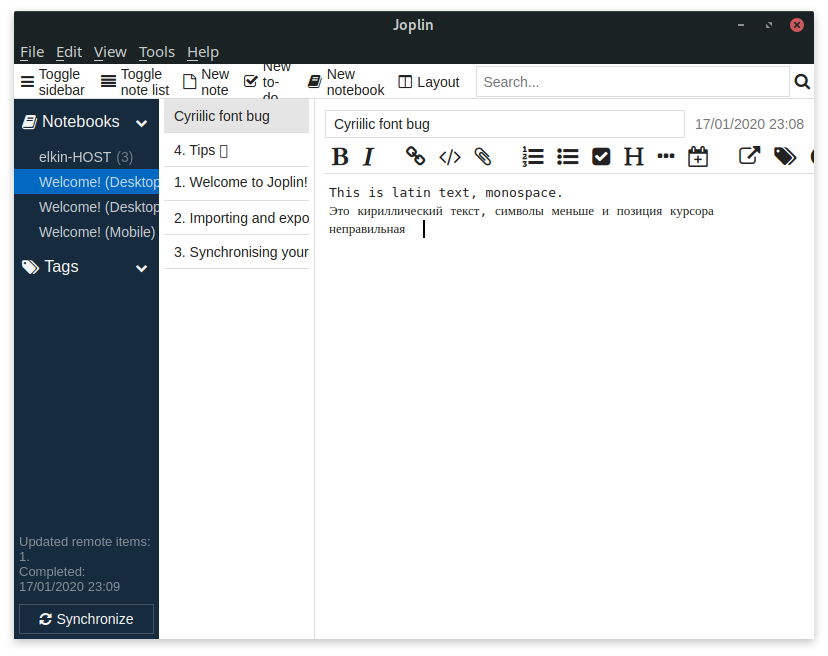Toggle italic formatting
The height and width of the screenshot is (656, 828).
(367, 157)
